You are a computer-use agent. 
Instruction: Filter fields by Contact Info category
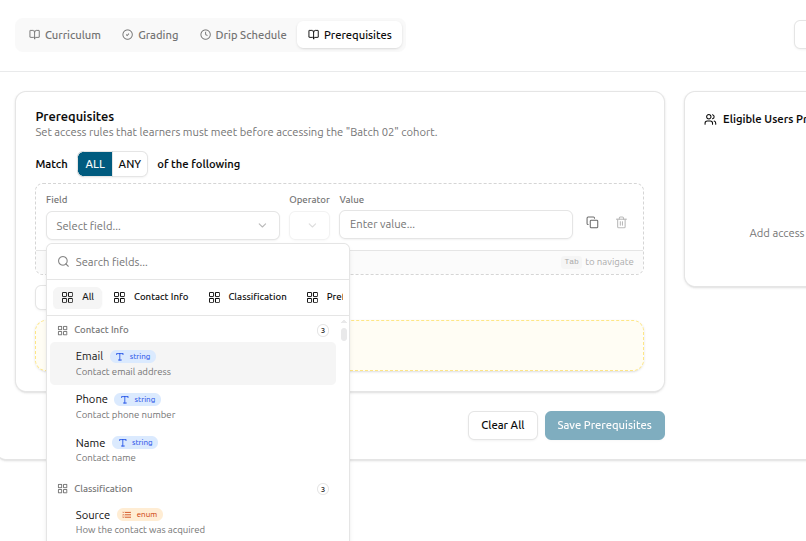click(151, 297)
